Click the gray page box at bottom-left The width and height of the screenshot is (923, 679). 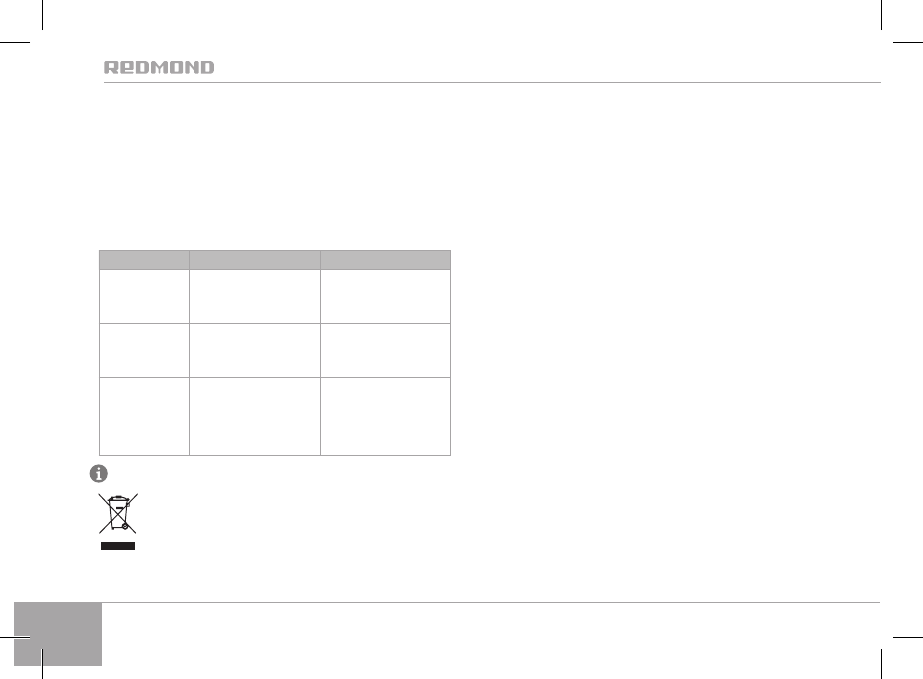(59, 634)
